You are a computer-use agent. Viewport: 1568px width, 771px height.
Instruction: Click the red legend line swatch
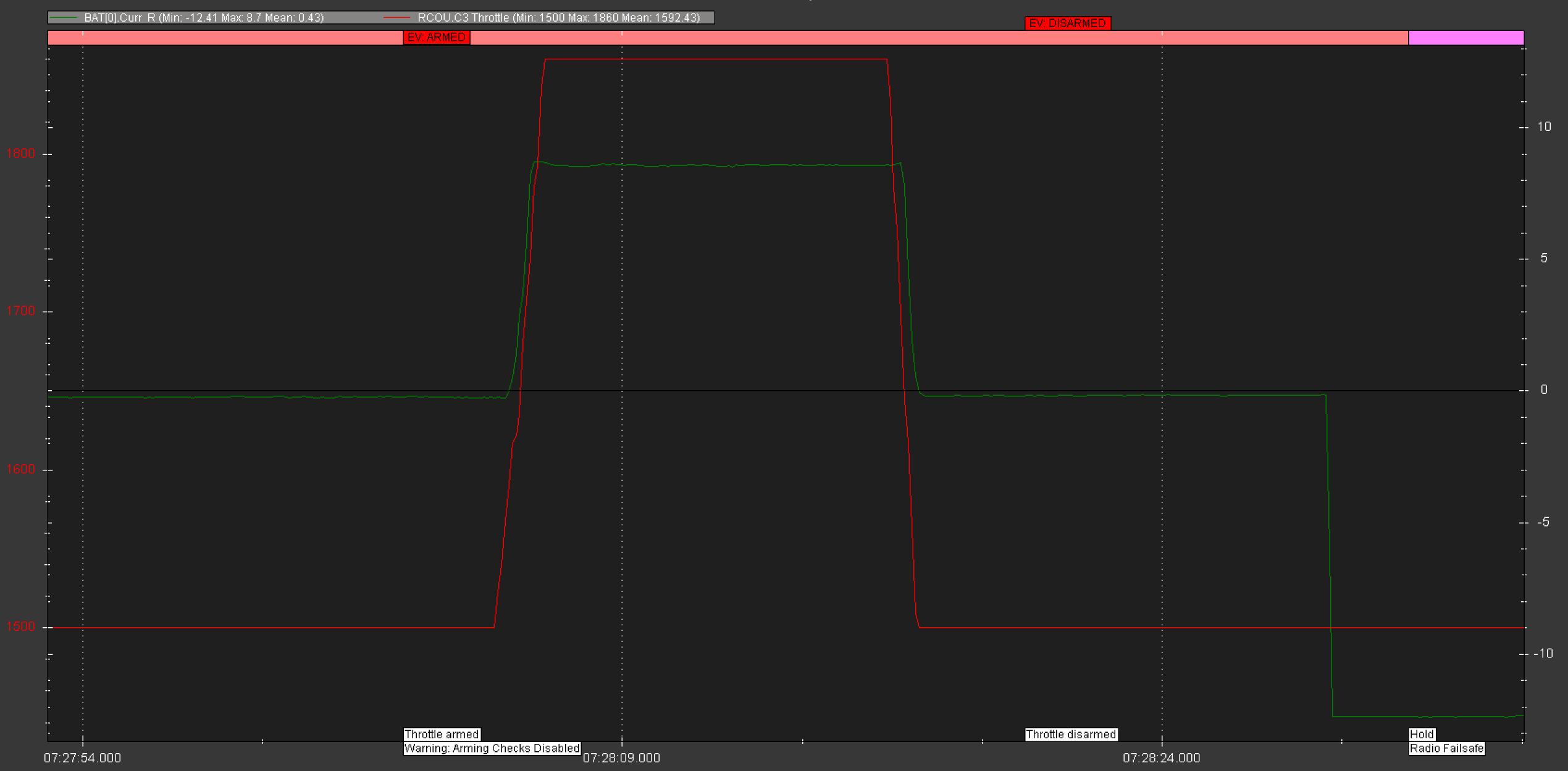point(396,18)
